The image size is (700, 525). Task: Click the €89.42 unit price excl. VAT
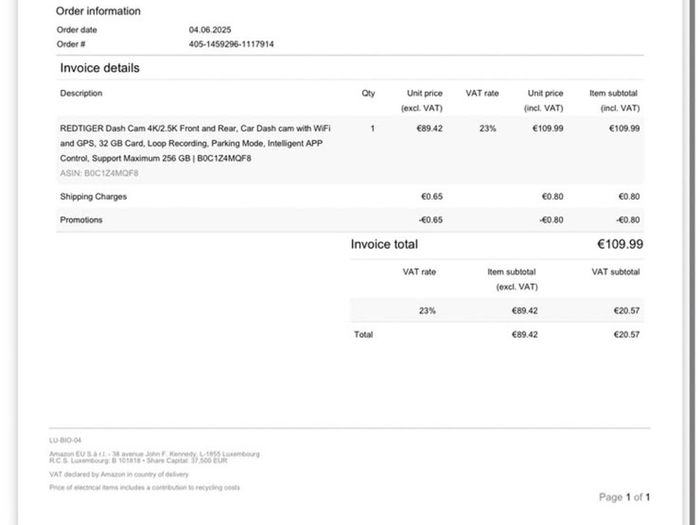click(429, 129)
